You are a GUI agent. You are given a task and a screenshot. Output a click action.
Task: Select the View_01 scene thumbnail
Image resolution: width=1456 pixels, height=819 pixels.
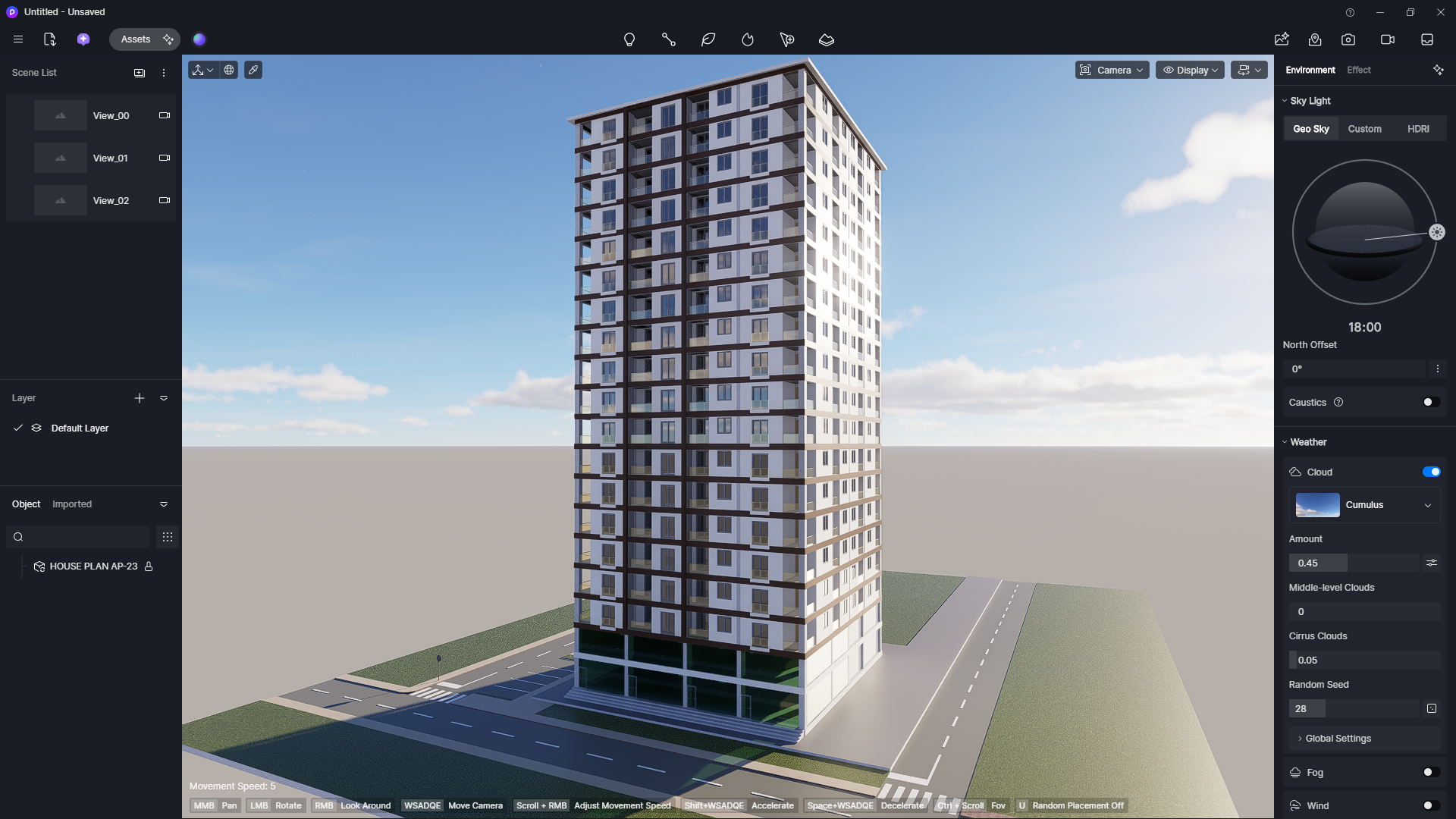[x=61, y=158]
